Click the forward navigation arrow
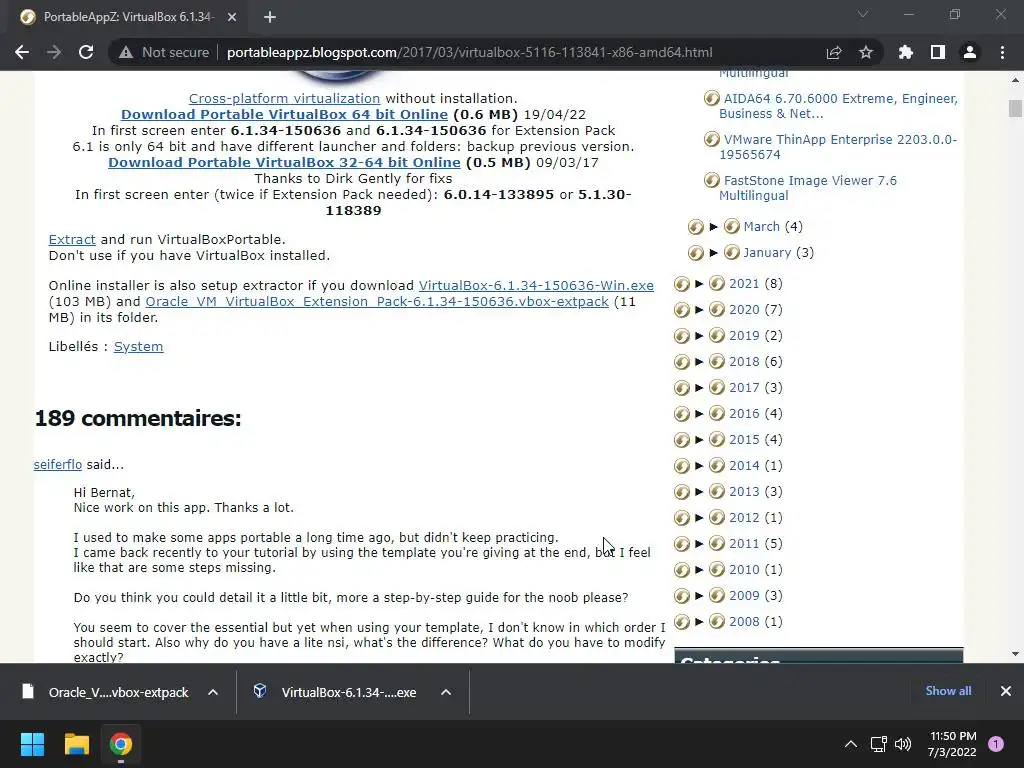1024x768 pixels. coord(54,52)
